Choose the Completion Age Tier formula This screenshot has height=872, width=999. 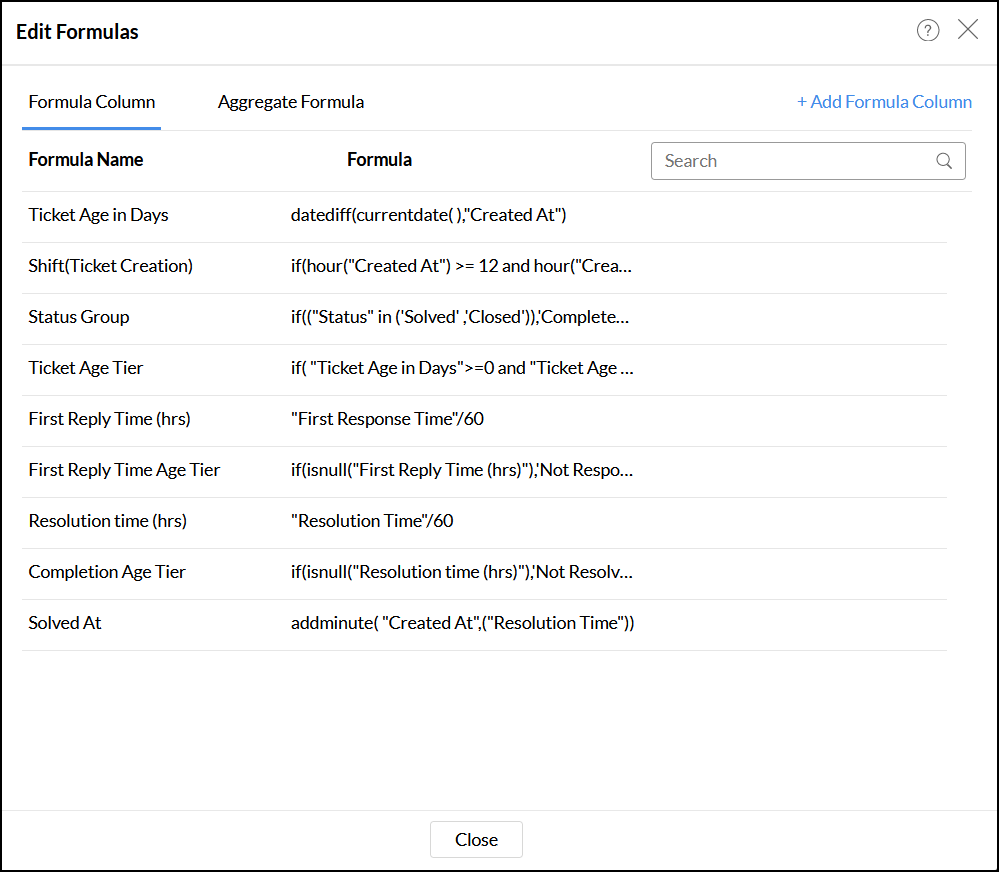107,572
